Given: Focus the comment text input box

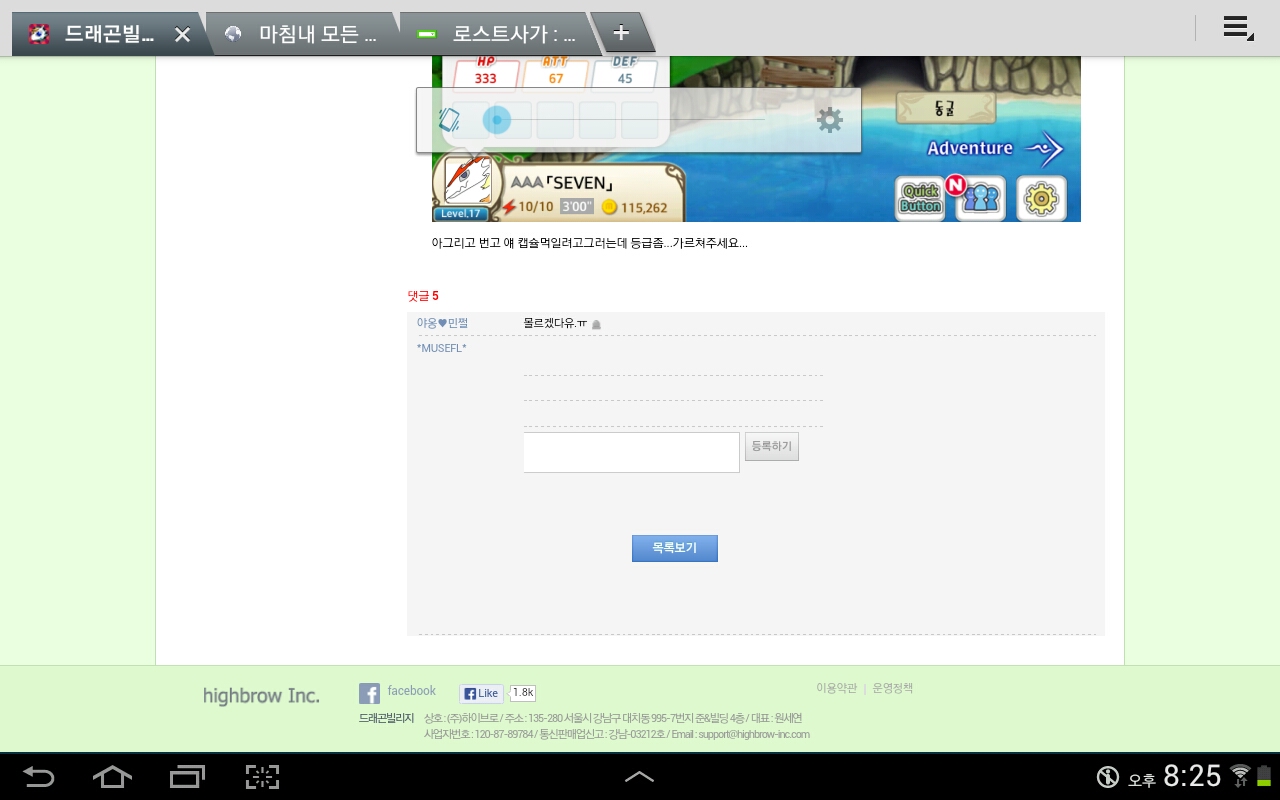Looking at the screenshot, I should 631,452.
